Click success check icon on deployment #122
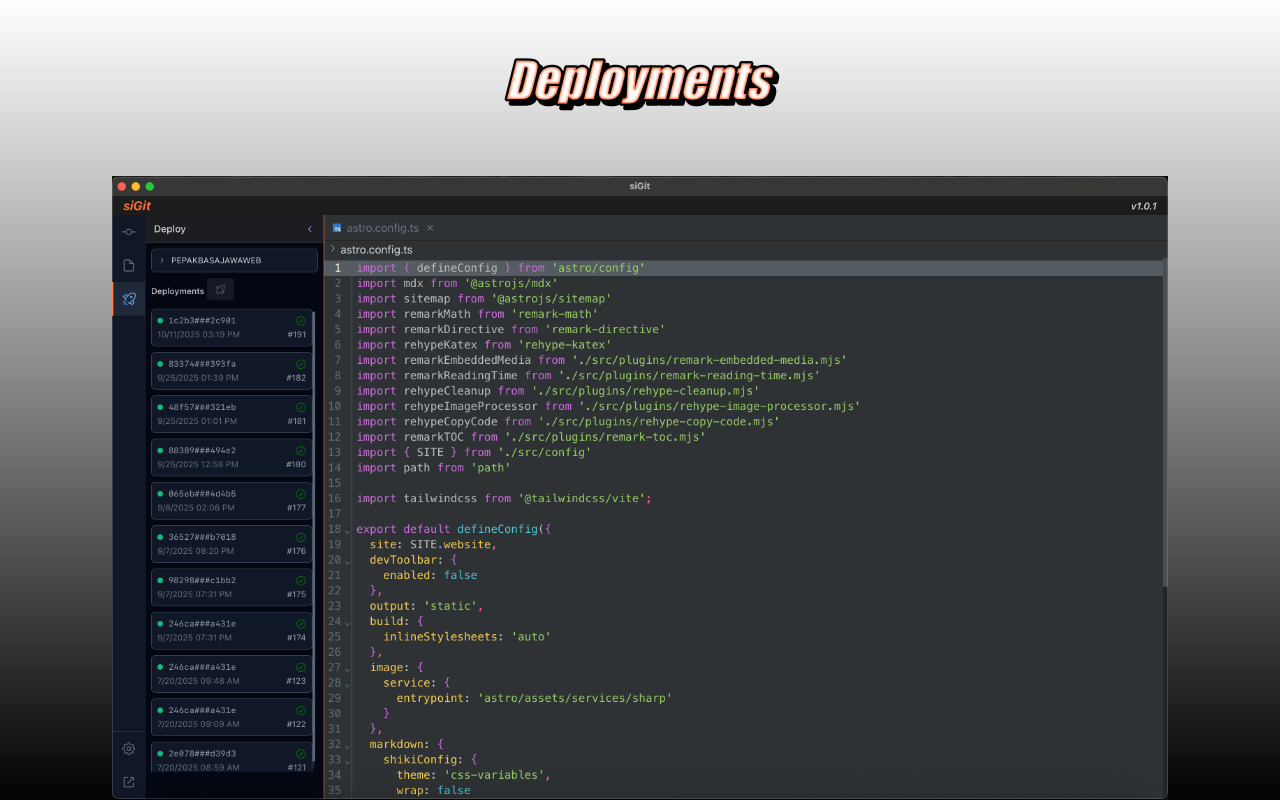Image resolution: width=1280 pixels, height=800 pixels. (301, 710)
